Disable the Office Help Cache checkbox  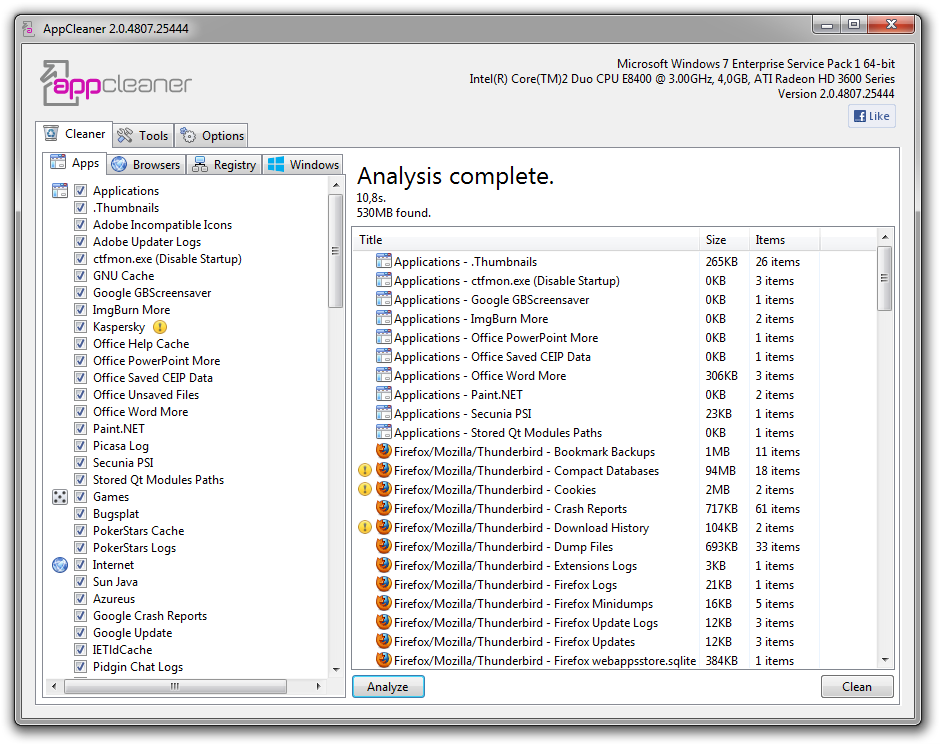(80, 344)
